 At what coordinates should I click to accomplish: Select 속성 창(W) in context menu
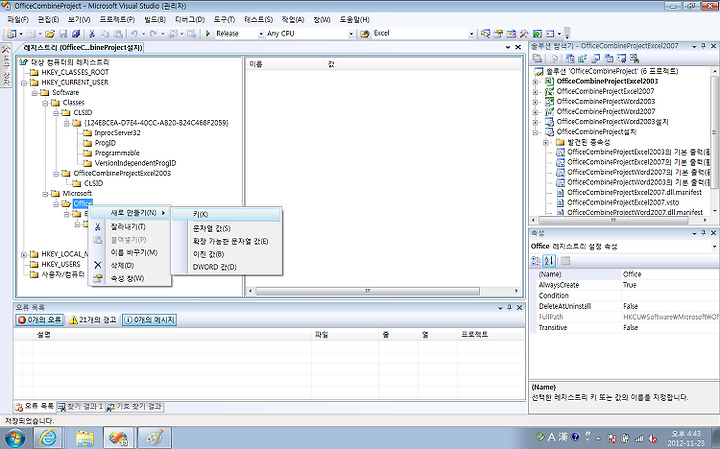tap(130, 278)
